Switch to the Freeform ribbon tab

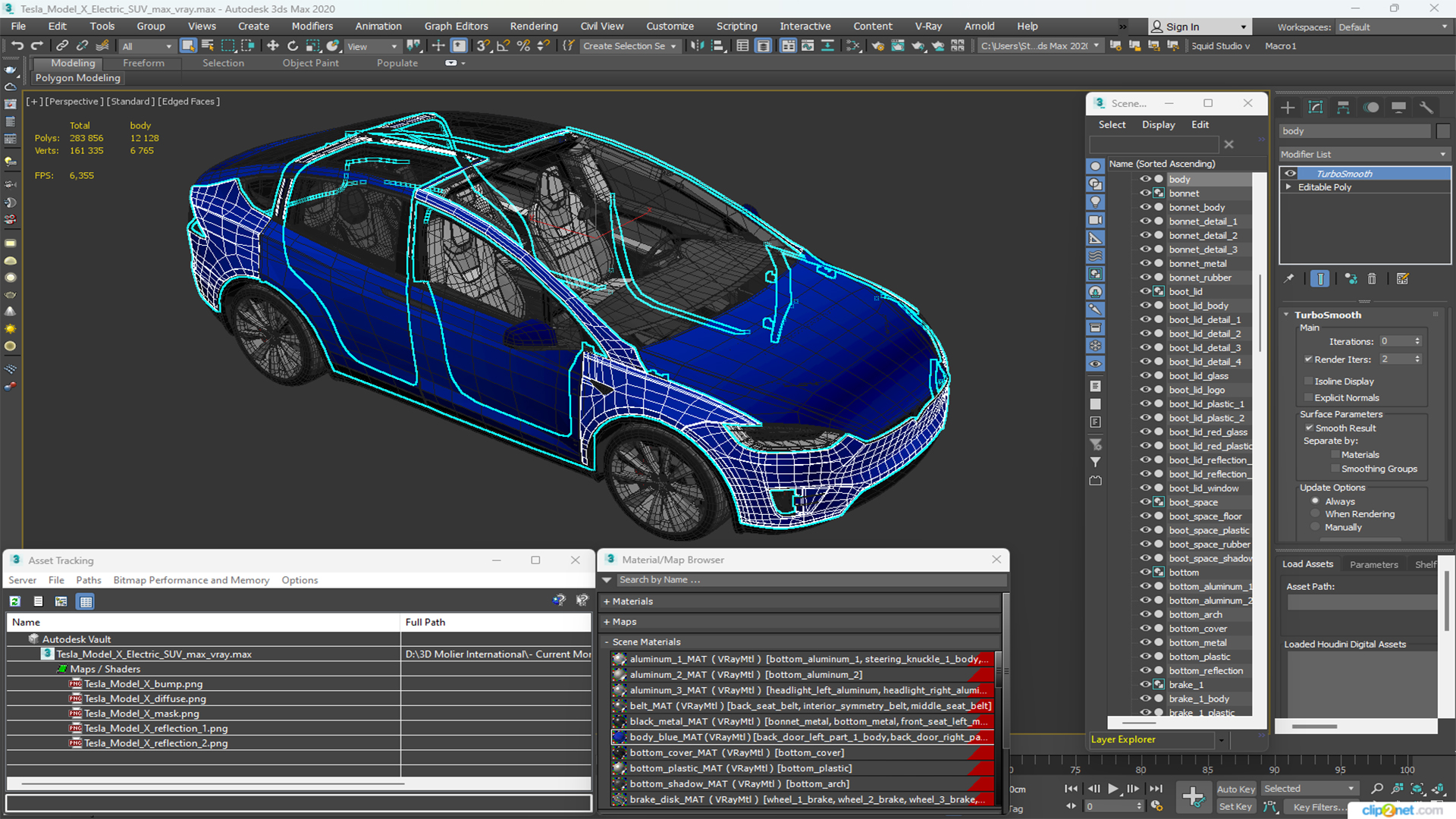pos(143,63)
